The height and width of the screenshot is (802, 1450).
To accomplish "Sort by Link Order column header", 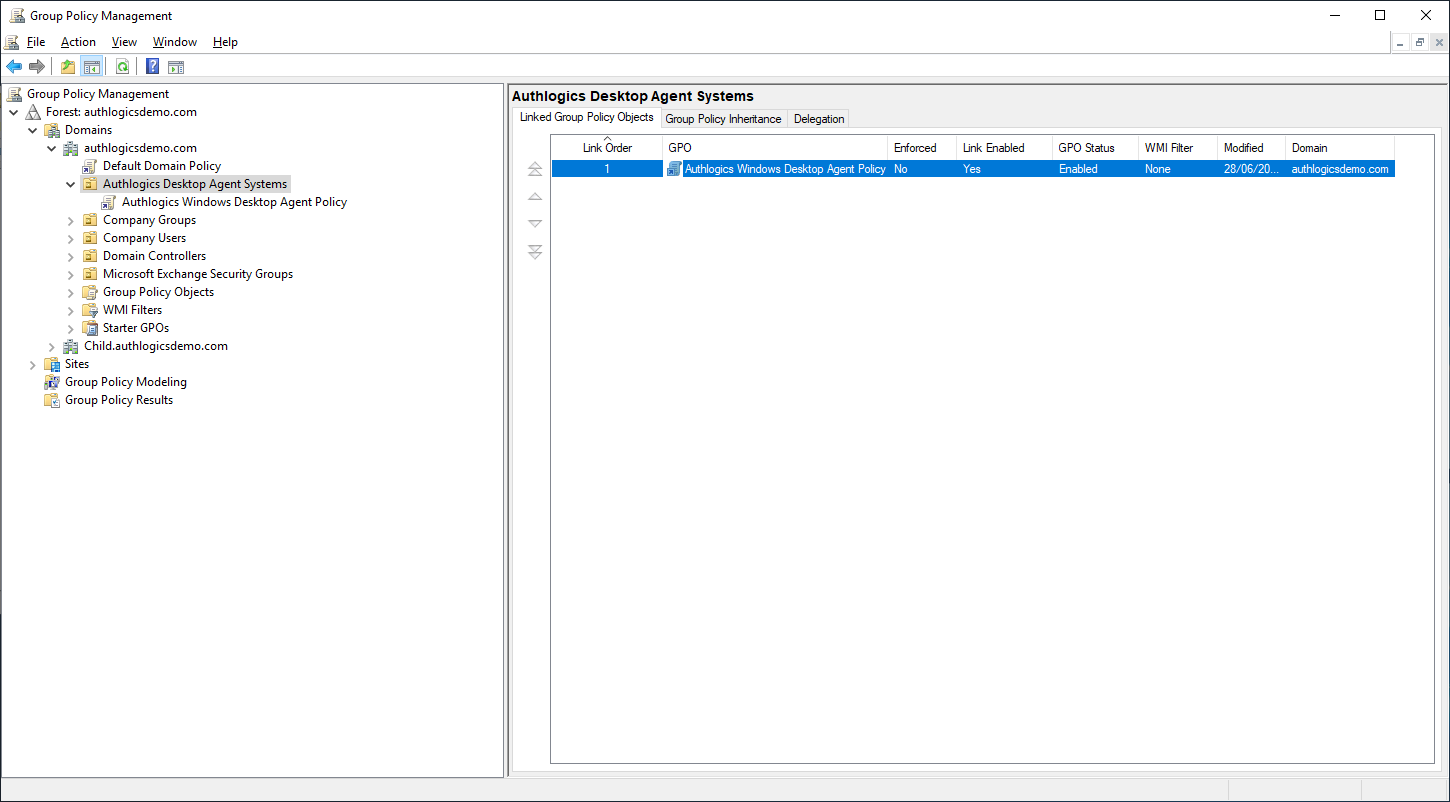I will pos(607,148).
